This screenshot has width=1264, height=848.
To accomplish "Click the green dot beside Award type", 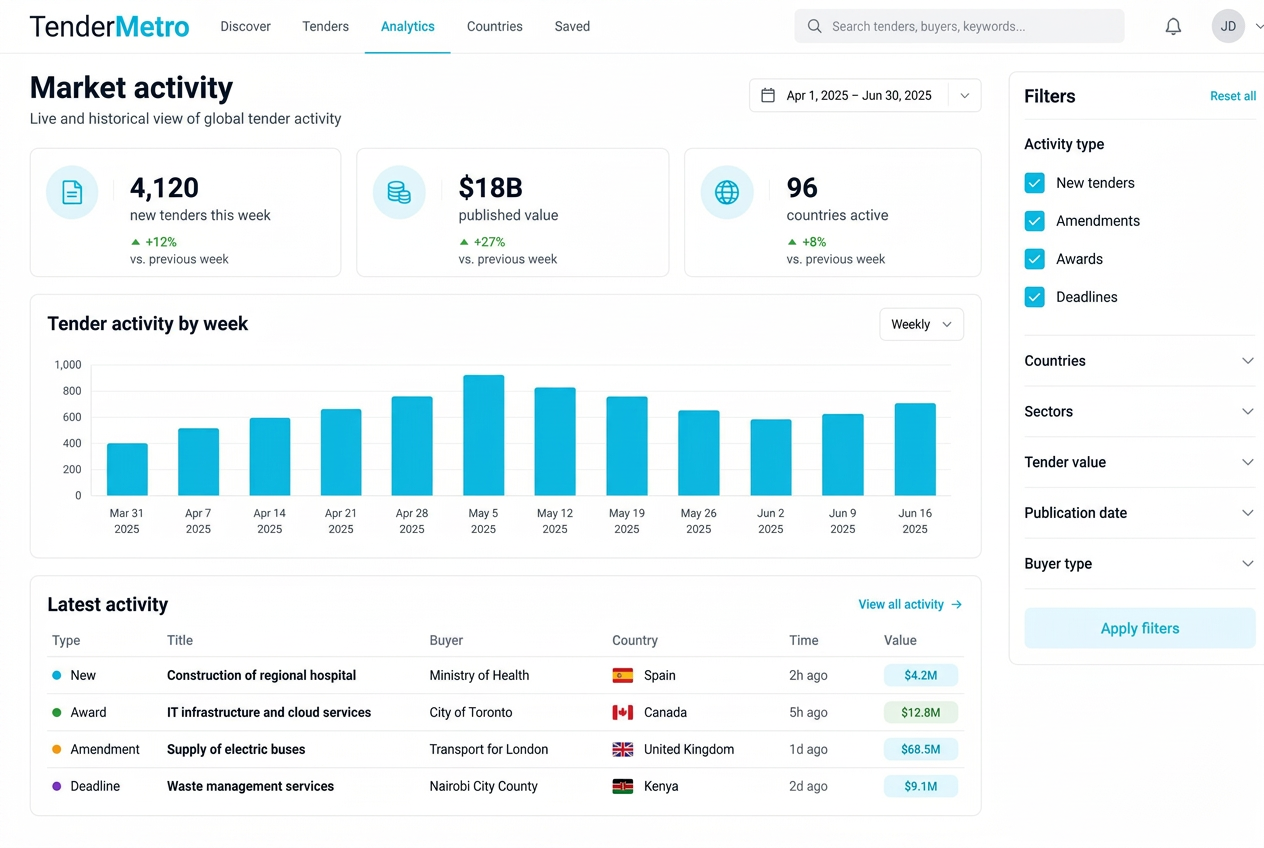I will tap(56, 712).
